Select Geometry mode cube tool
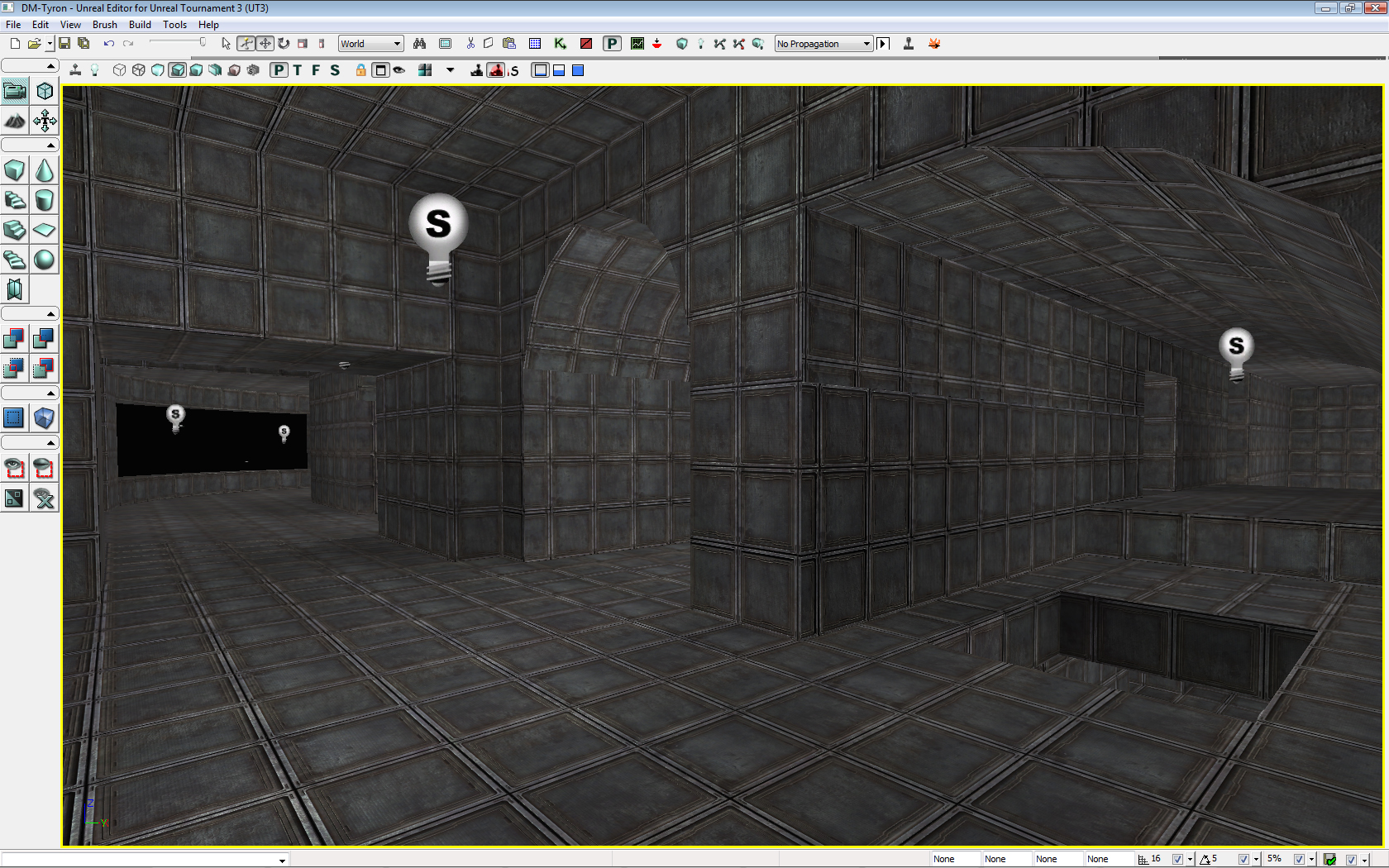This screenshot has width=1389, height=868. point(45,91)
